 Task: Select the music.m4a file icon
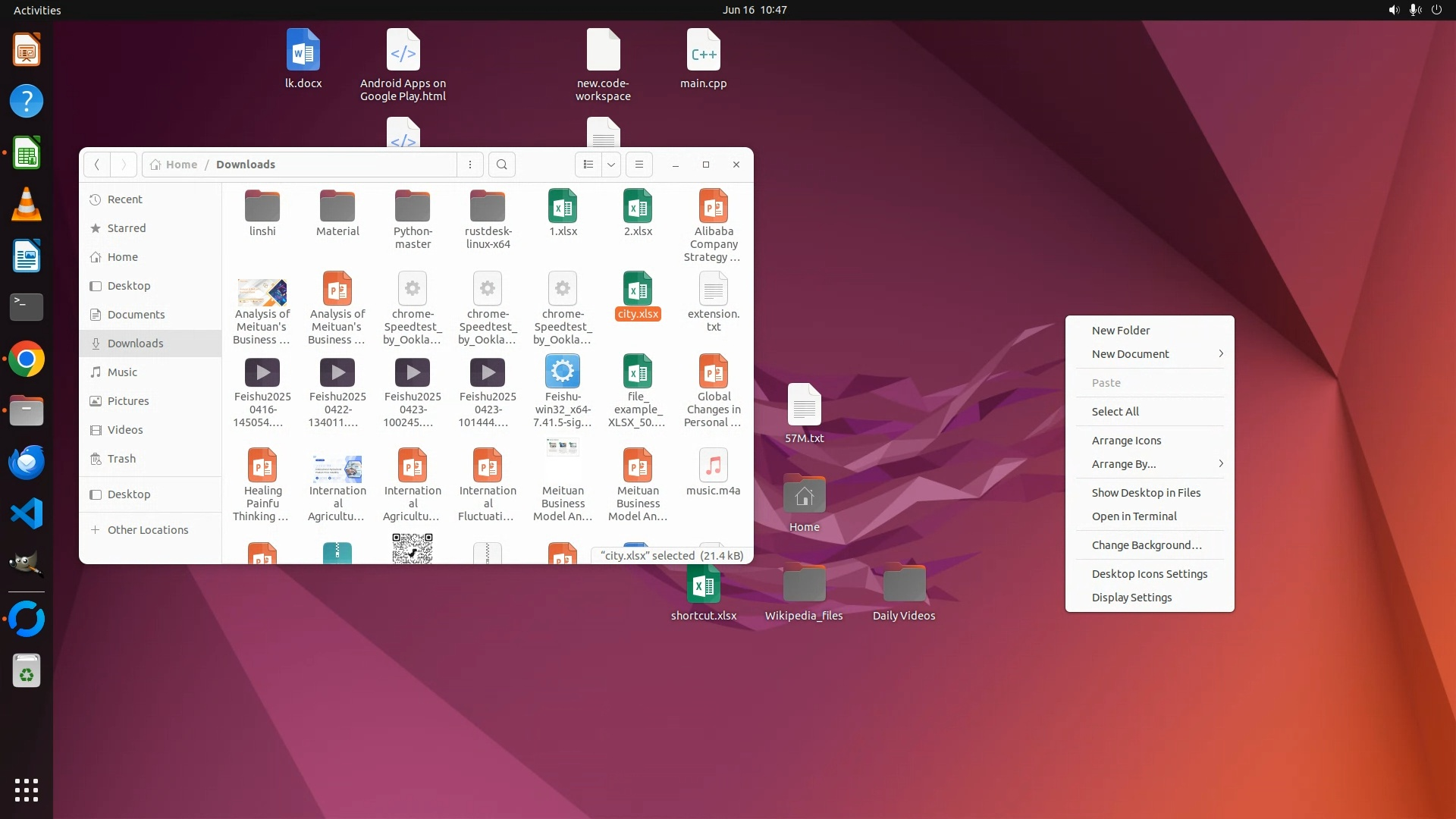pos(713,466)
